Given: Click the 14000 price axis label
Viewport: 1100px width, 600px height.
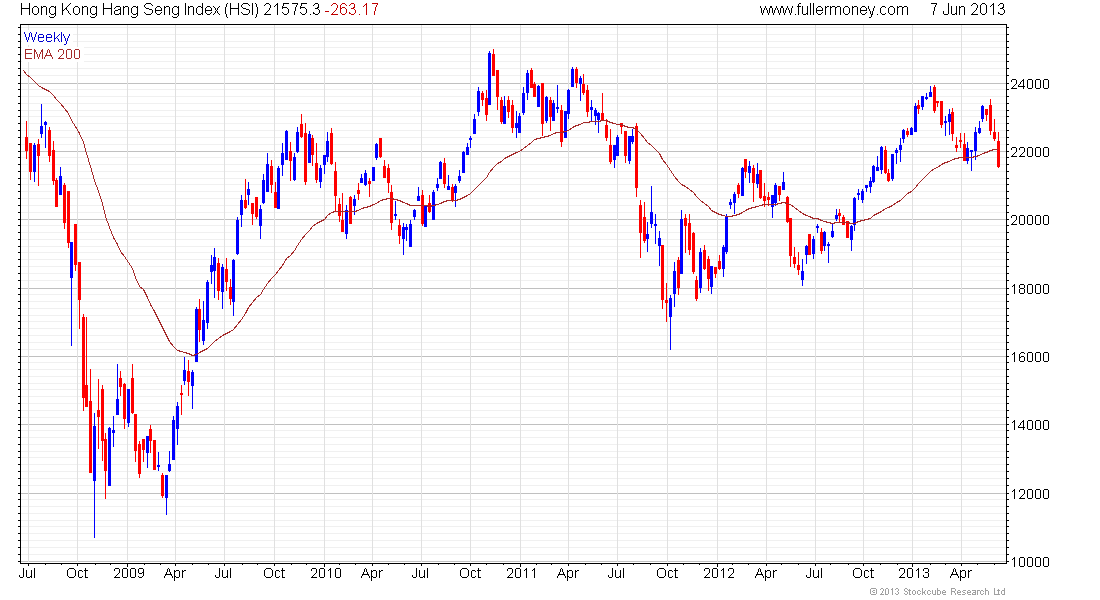Looking at the screenshot, I should click(x=1029, y=425).
